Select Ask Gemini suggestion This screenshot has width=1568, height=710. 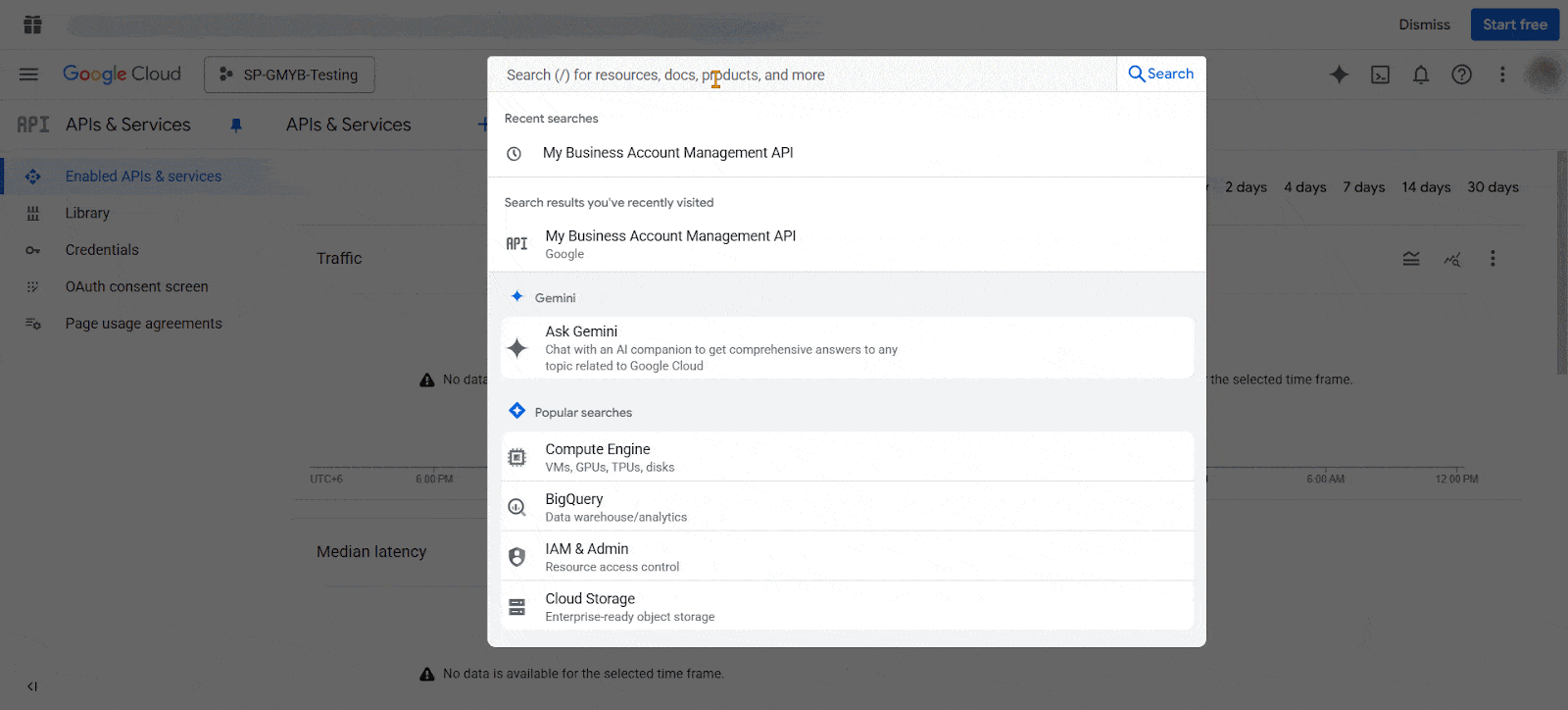847,347
